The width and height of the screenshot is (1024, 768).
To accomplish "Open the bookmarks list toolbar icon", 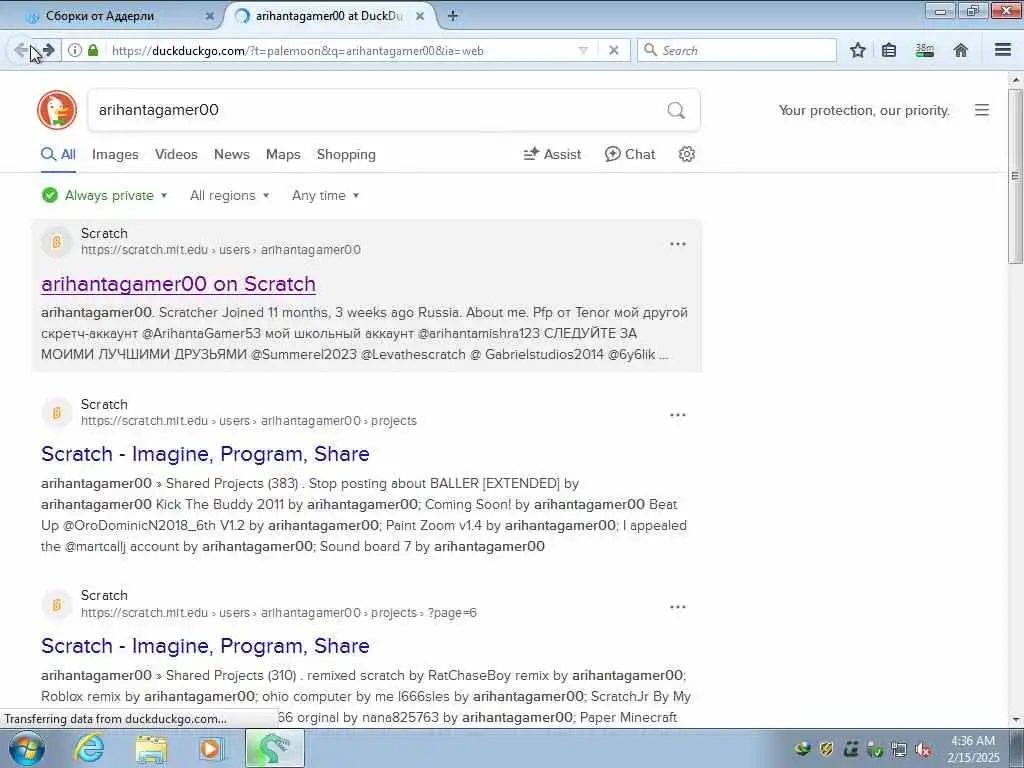I will point(889,50).
